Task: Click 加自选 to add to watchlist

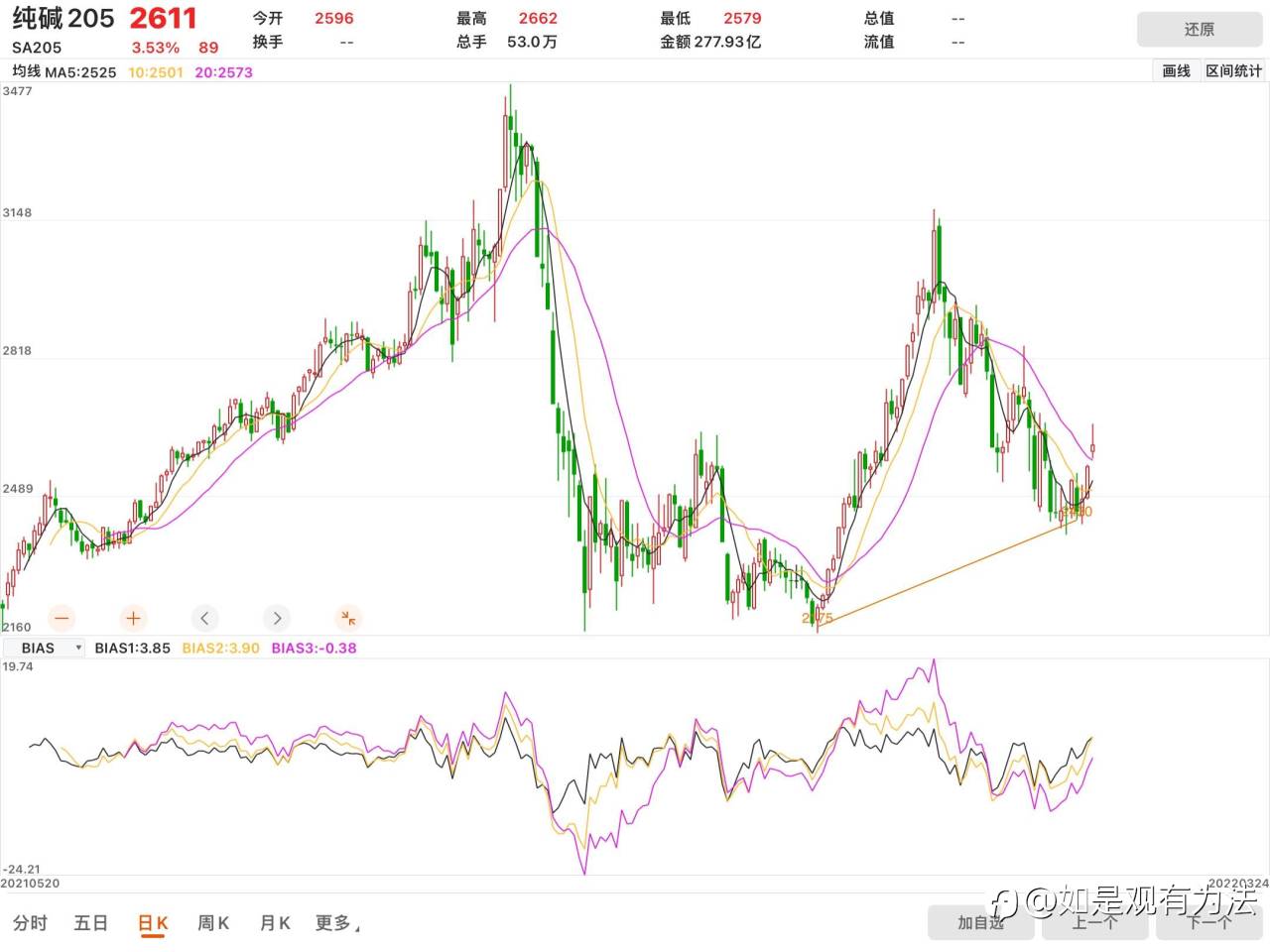Action: [980, 922]
